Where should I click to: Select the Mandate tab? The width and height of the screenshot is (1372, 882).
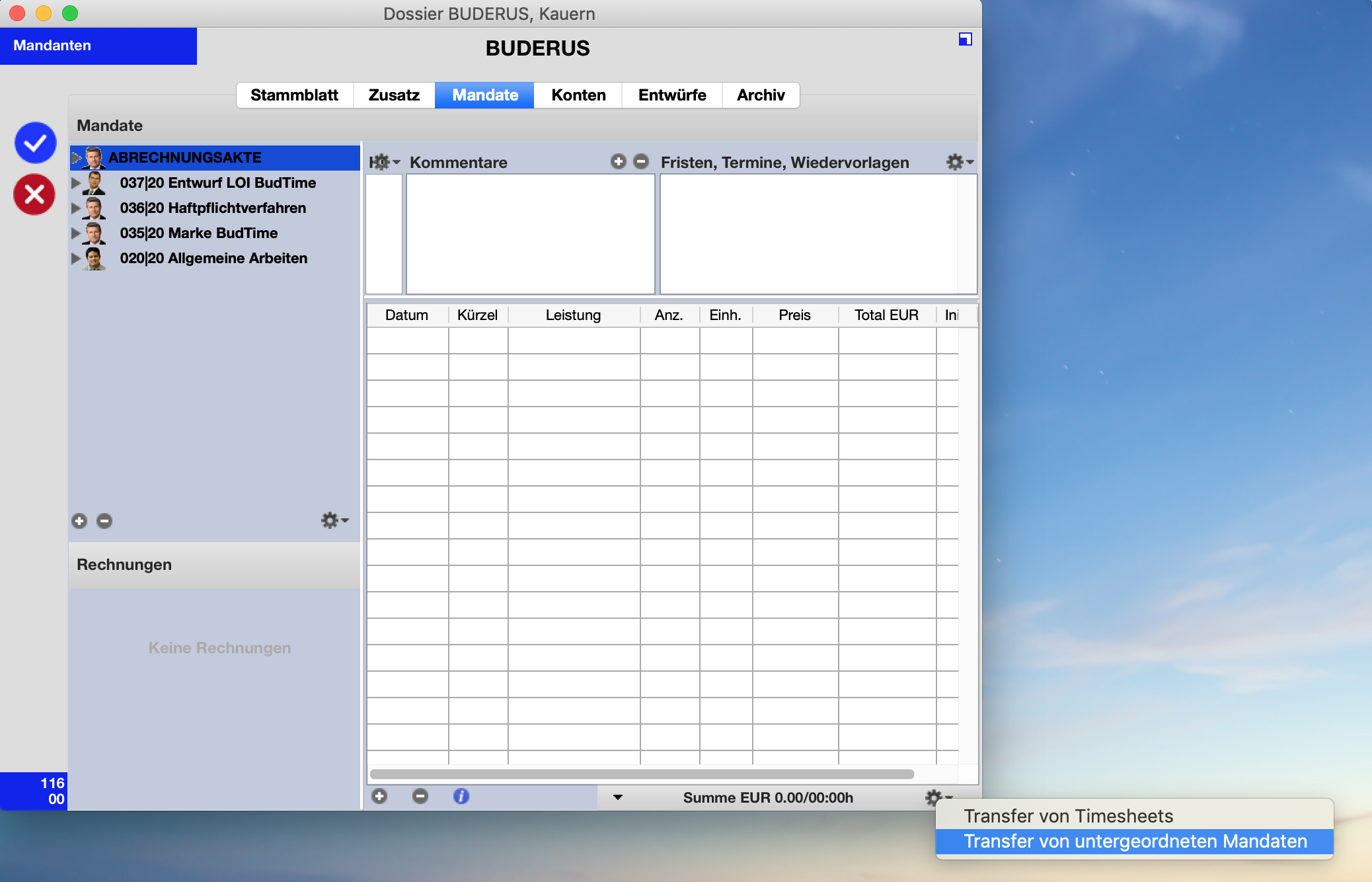pos(484,95)
